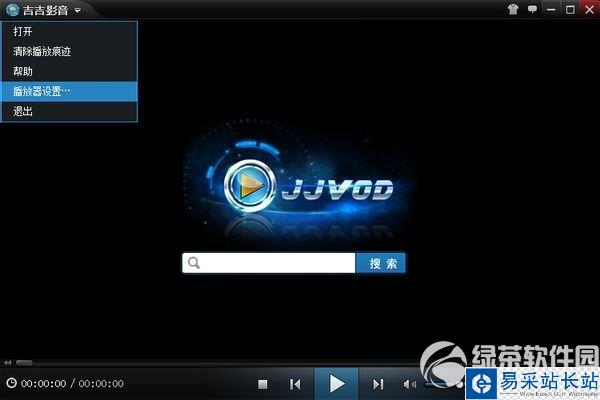Choose 清除播放痕迹 menu entry

click(69, 51)
